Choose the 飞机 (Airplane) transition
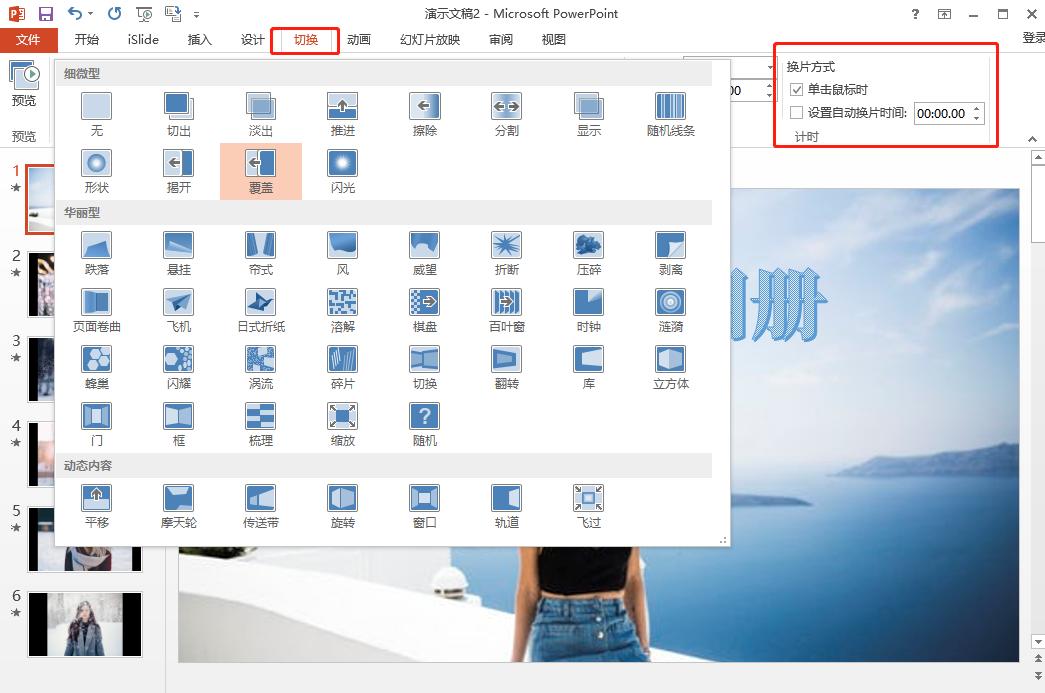The image size is (1045, 693). (x=179, y=311)
